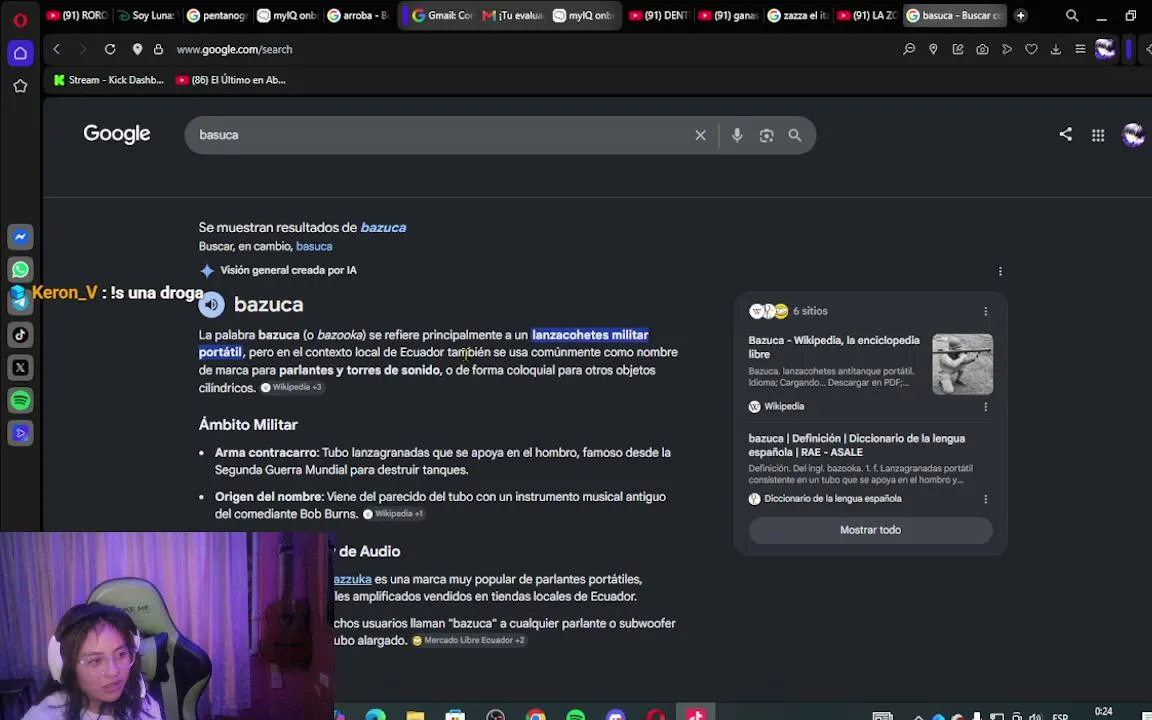This screenshot has width=1152, height=720.
Task: Open Bazuca - Wikipedia result link
Action: (x=834, y=347)
